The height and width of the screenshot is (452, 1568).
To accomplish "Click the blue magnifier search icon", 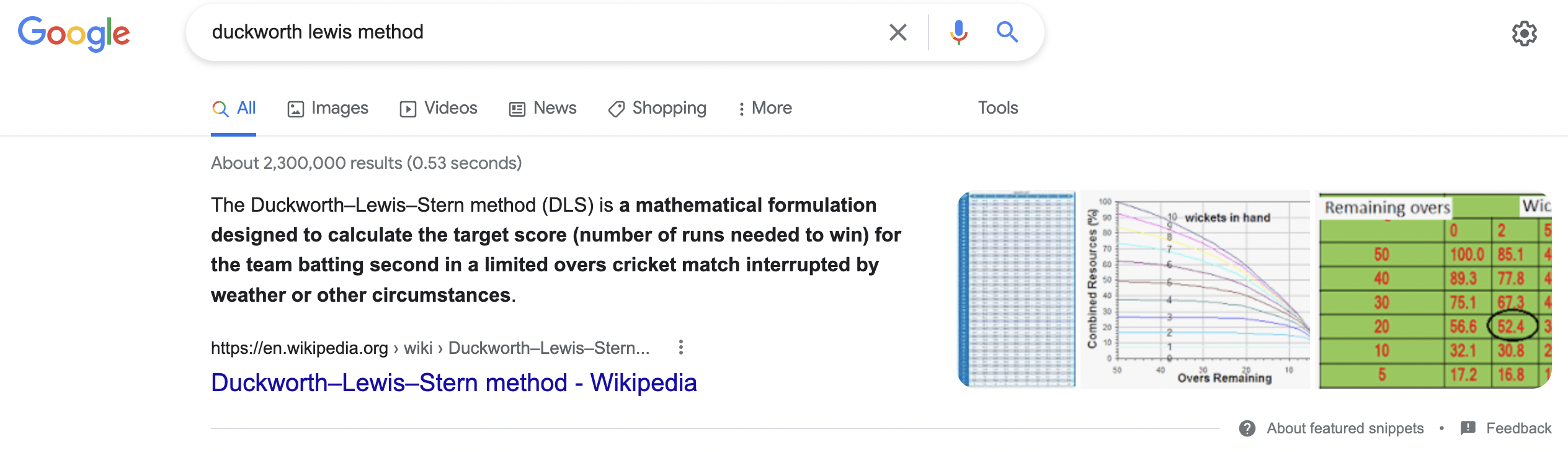I will pyautogui.click(x=1007, y=32).
